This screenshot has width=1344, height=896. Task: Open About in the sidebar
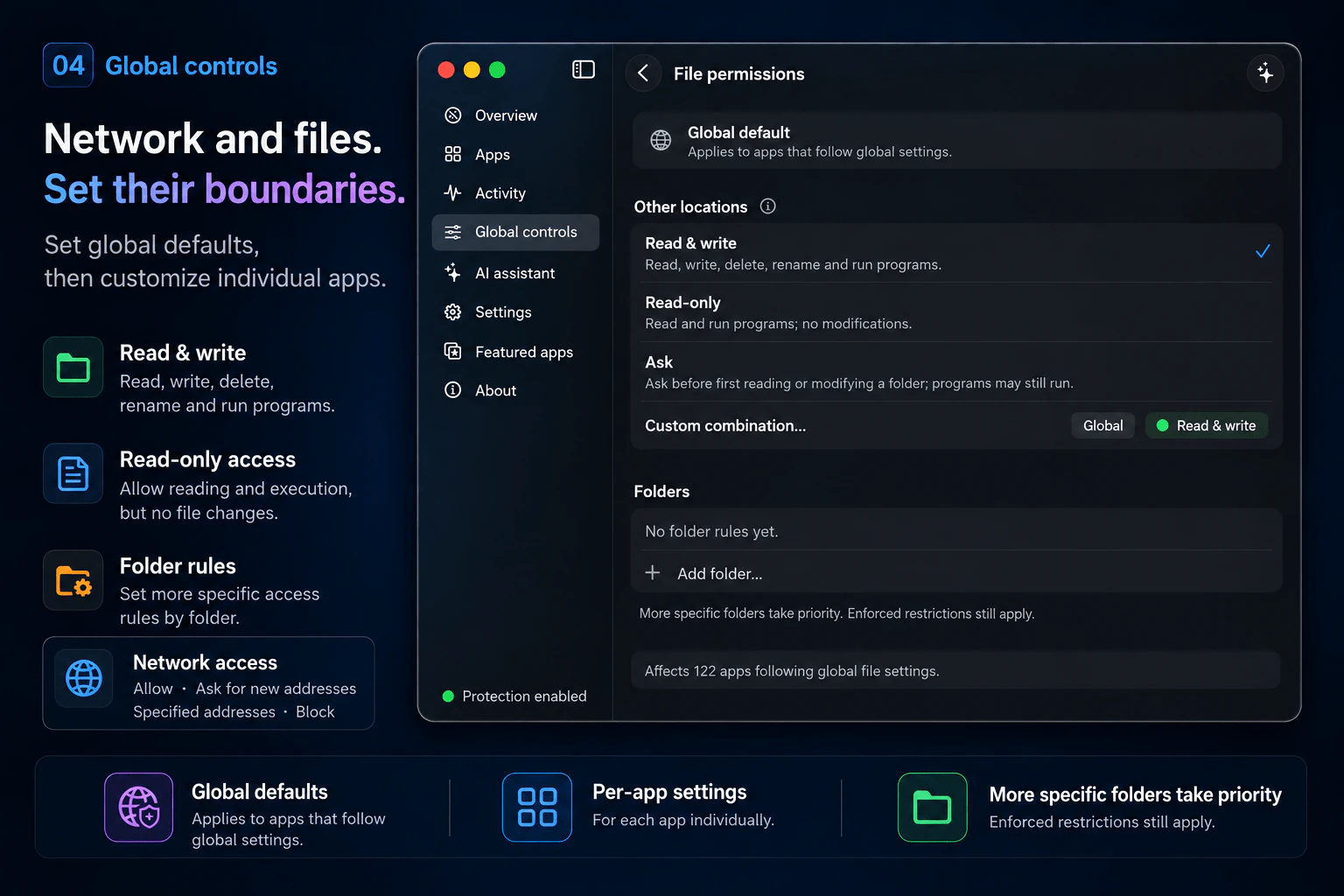pos(515,390)
